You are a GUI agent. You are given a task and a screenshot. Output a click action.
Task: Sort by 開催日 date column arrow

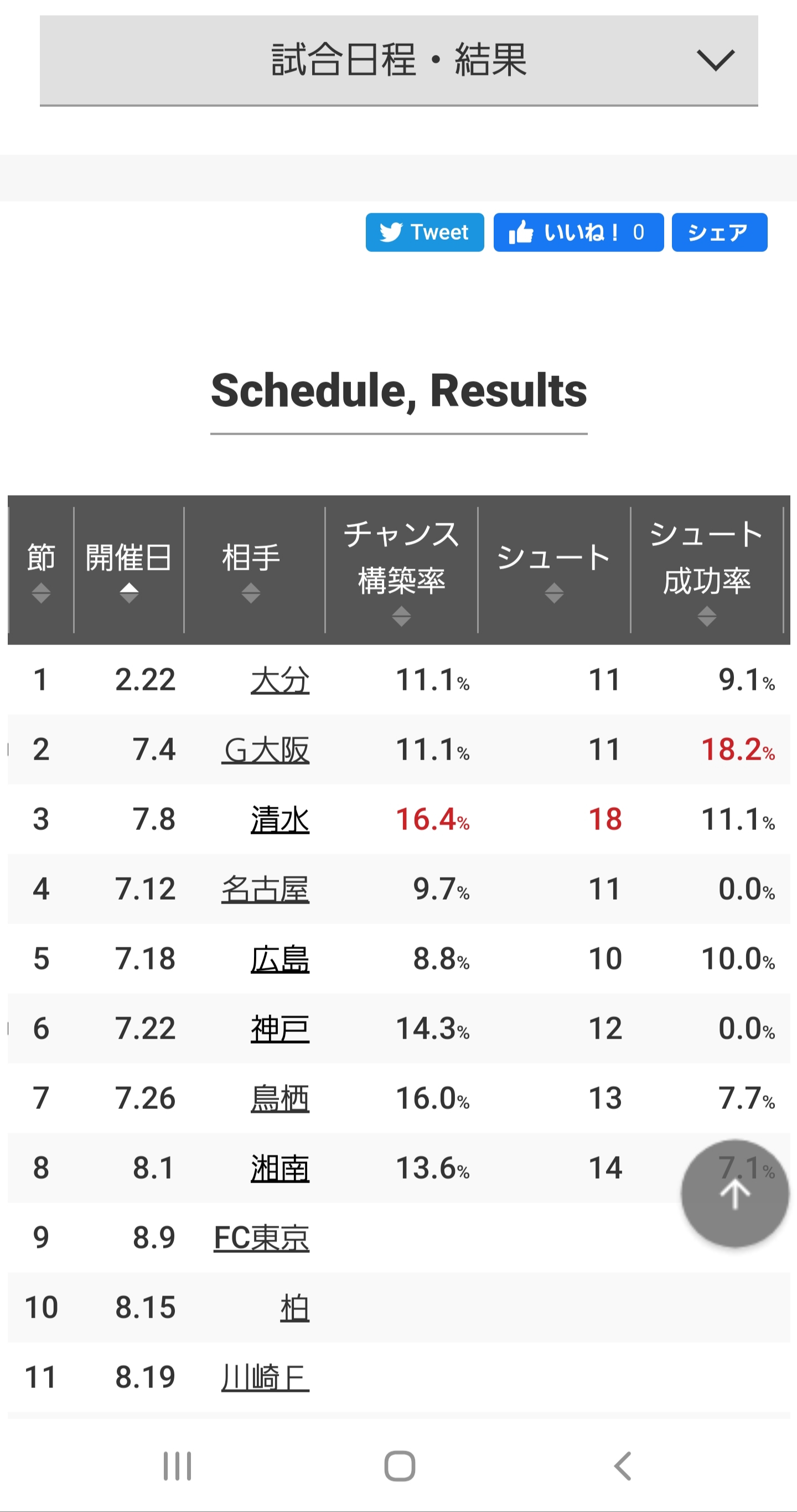click(129, 593)
